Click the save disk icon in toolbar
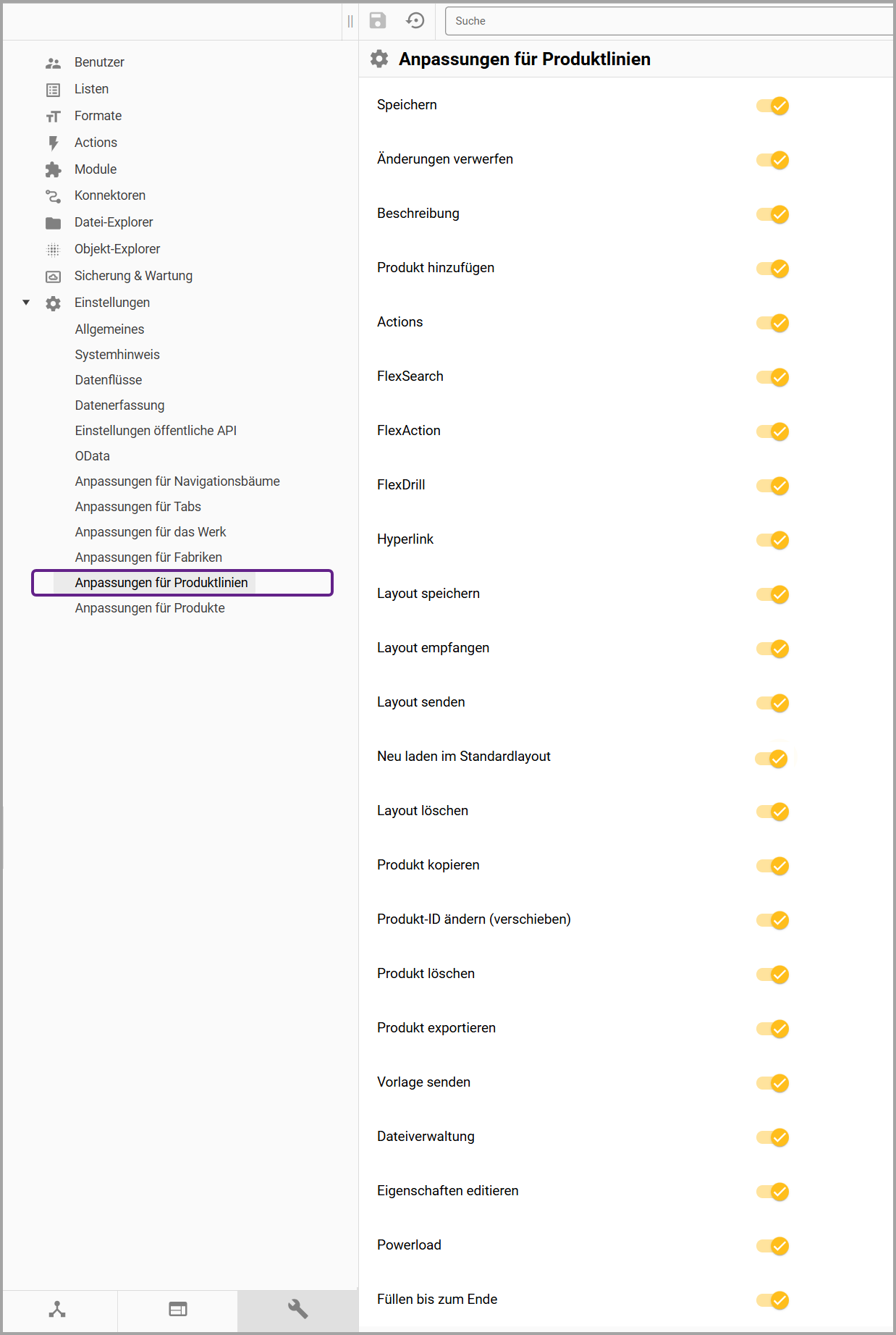 click(x=378, y=20)
